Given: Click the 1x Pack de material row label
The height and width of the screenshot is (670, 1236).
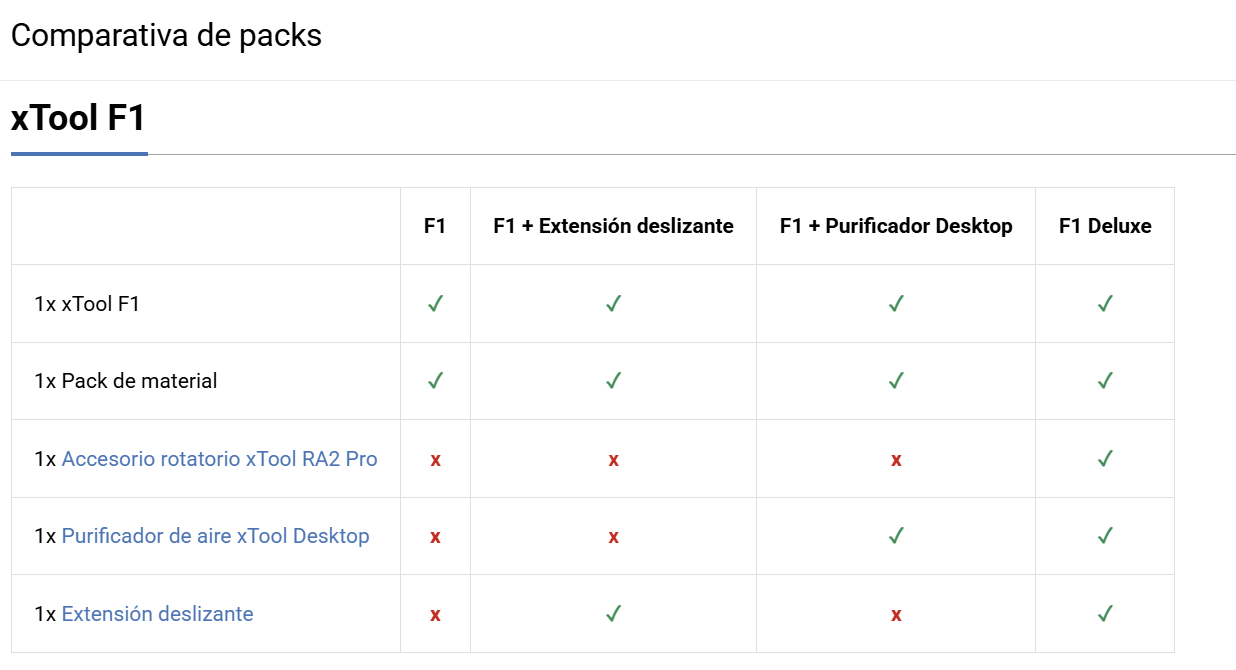Looking at the screenshot, I should 125,381.
